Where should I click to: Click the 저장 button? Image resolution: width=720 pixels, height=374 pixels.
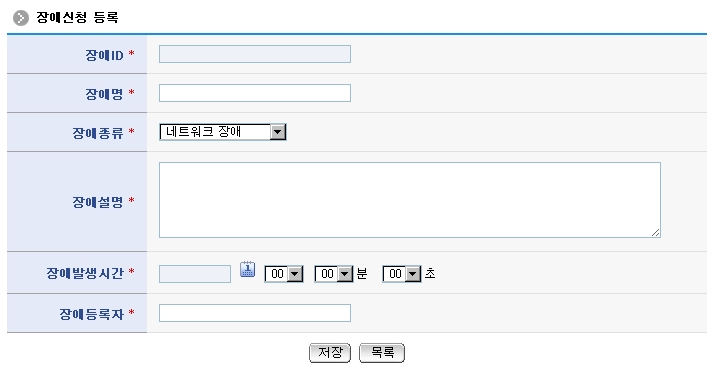pos(330,353)
